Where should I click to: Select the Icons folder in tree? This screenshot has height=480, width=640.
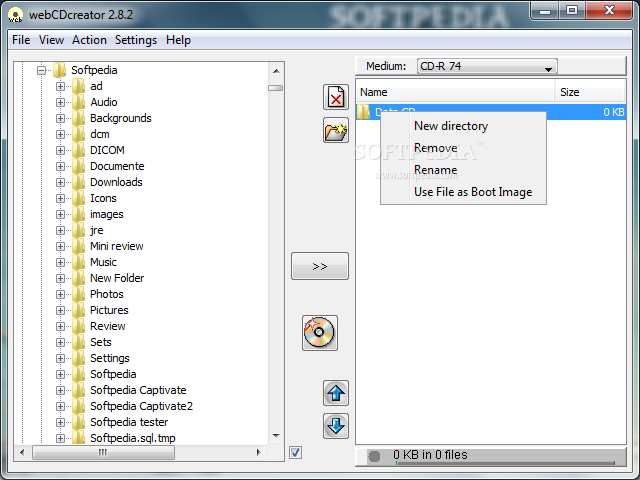pyautogui.click(x=103, y=198)
